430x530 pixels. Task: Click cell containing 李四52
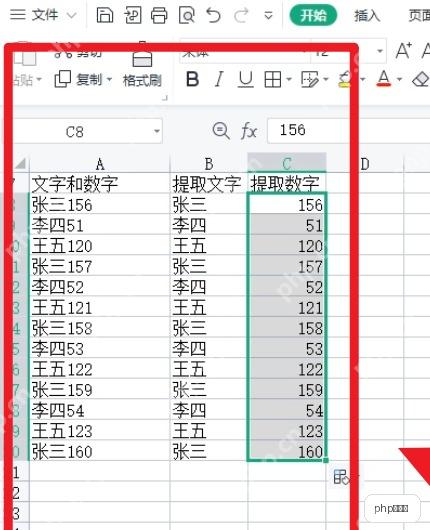pyautogui.click(x=99, y=287)
